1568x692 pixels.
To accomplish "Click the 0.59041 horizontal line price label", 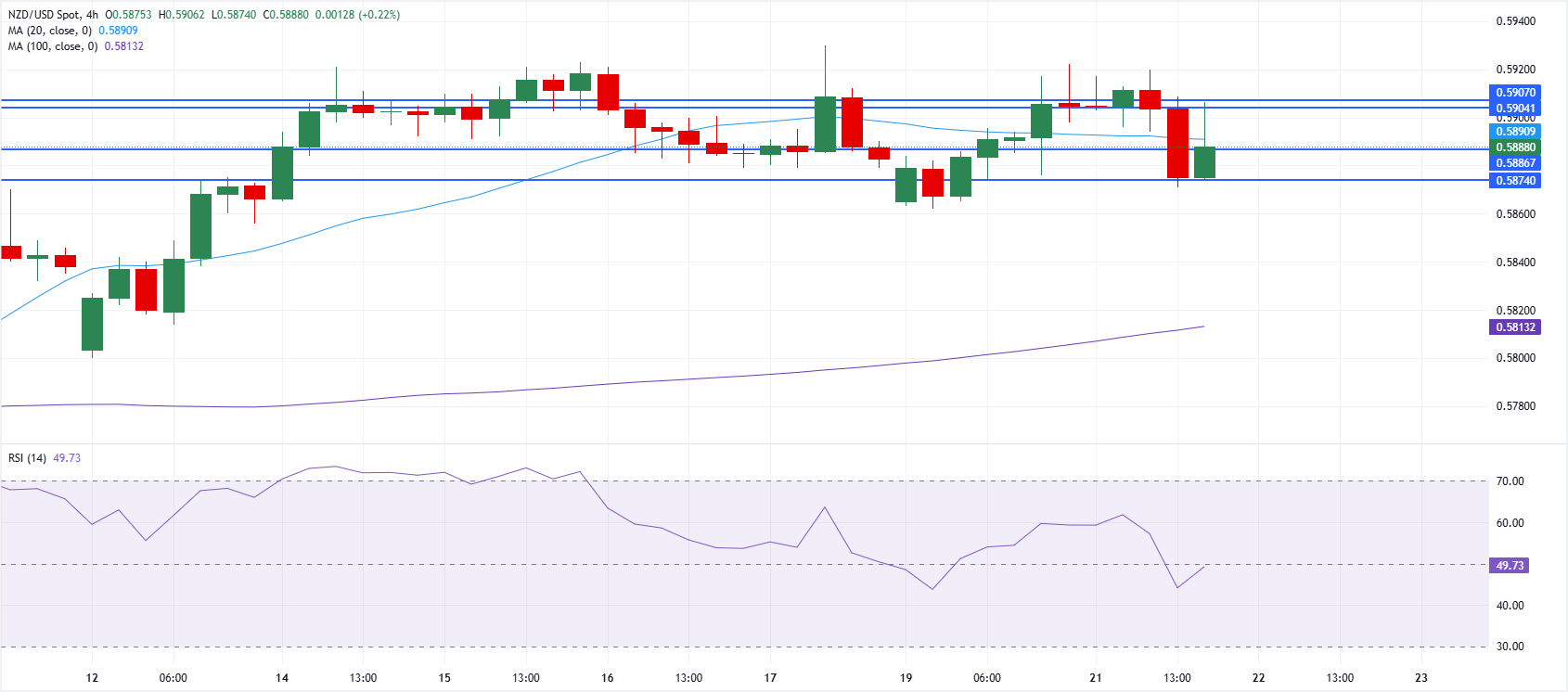I will pyautogui.click(x=1514, y=109).
